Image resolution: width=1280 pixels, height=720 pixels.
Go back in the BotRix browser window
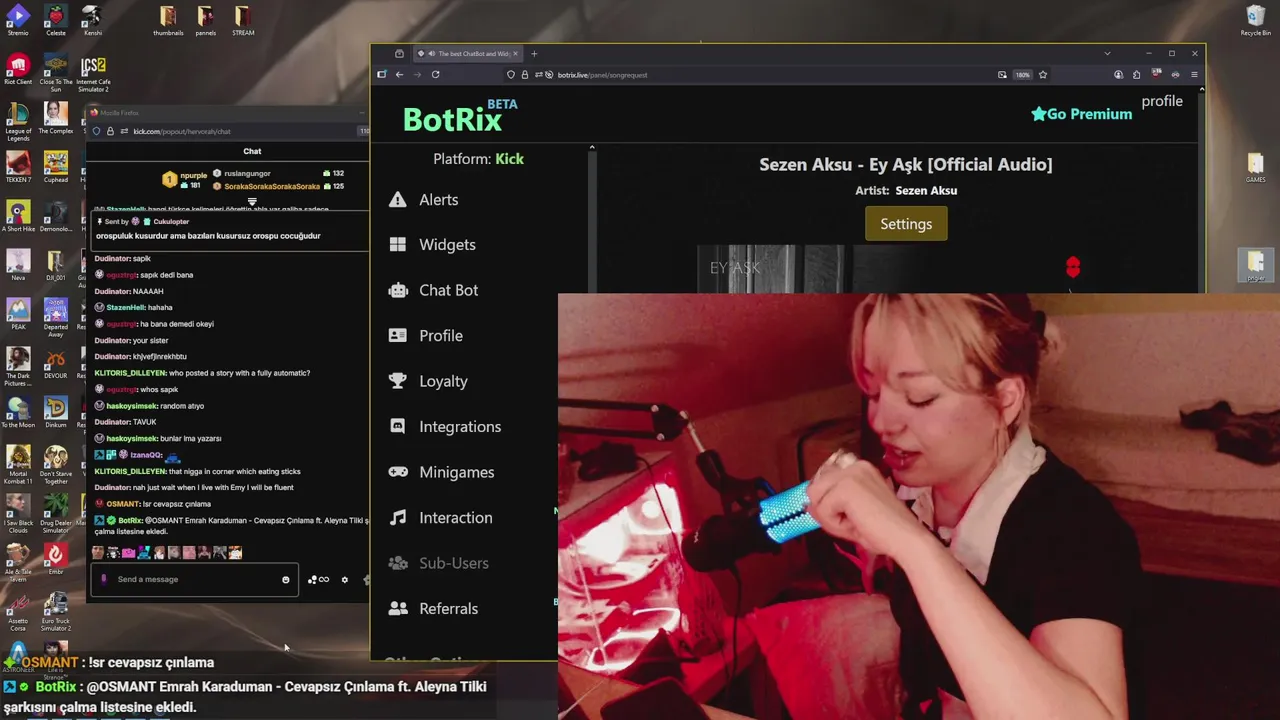pos(399,74)
